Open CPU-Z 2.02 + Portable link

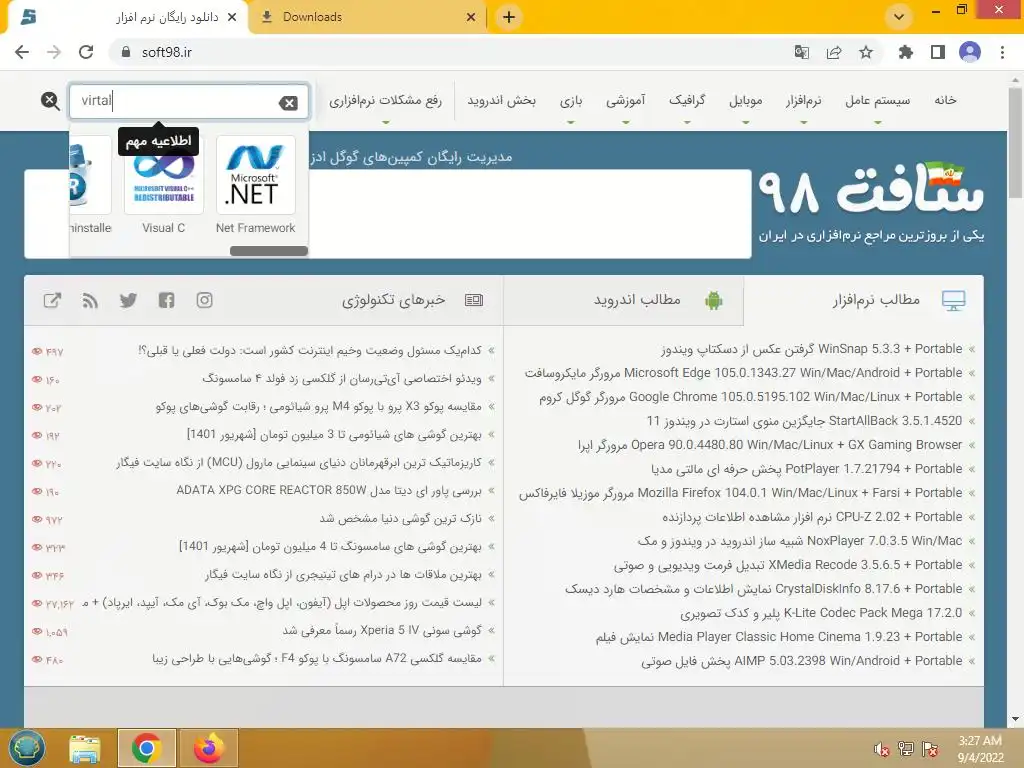coord(812,517)
